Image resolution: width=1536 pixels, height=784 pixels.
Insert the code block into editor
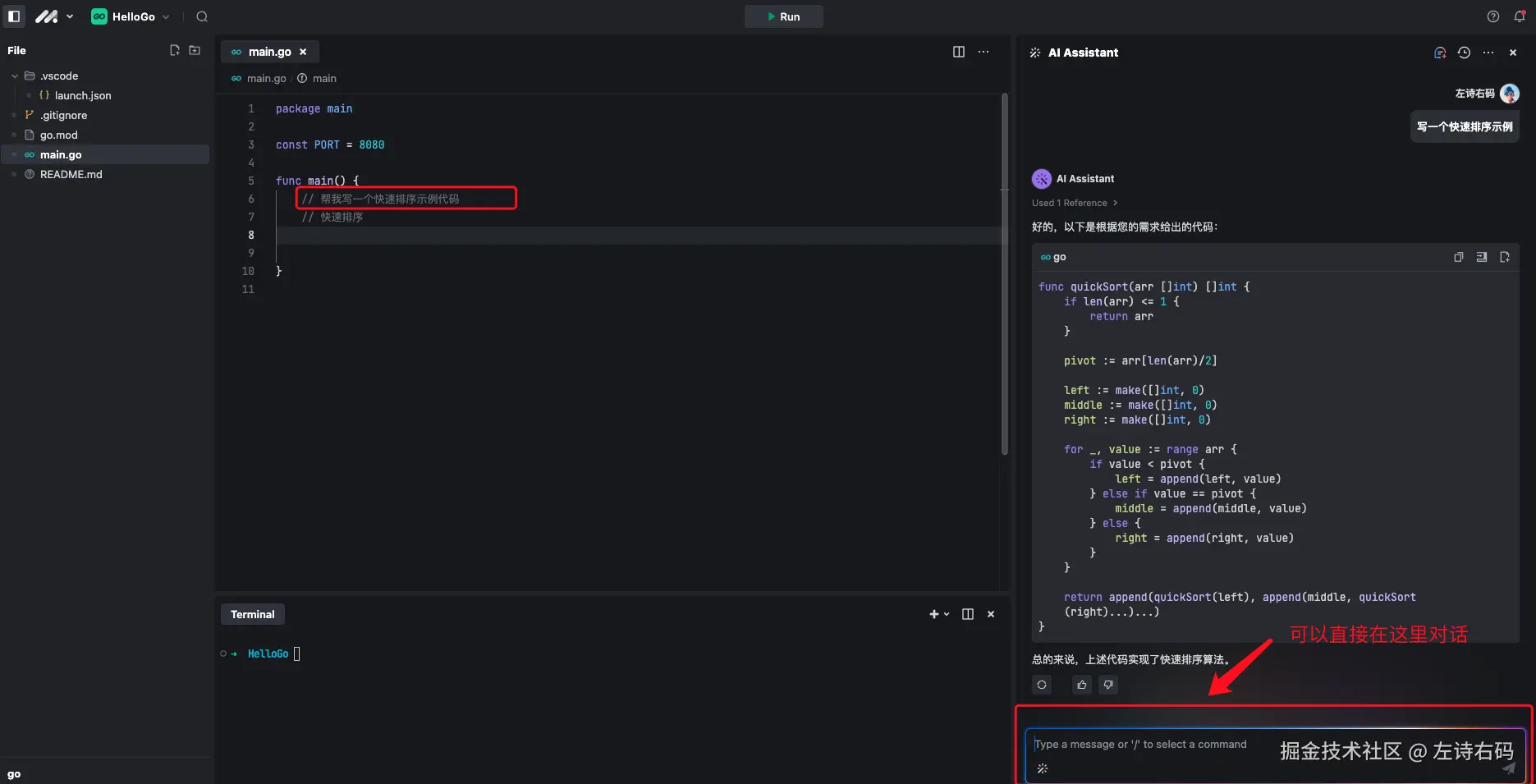(x=1482, y=257)
